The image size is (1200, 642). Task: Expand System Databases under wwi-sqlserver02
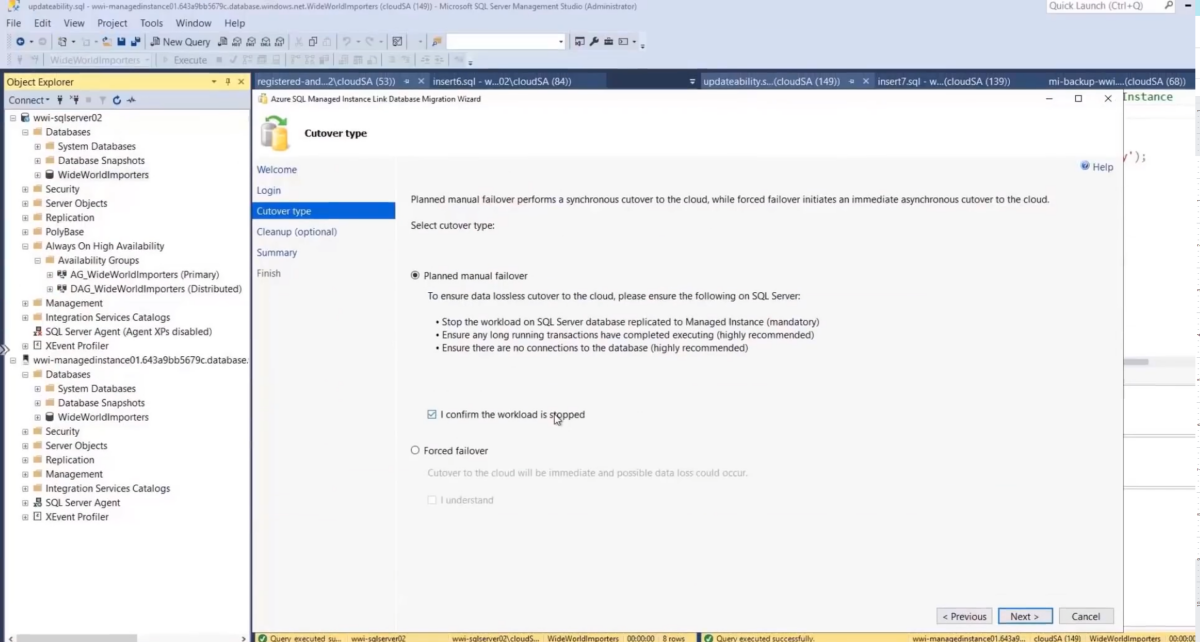click(x=38, y=147)
